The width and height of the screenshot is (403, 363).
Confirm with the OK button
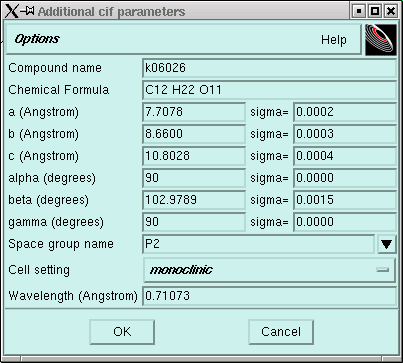[122, 332]
